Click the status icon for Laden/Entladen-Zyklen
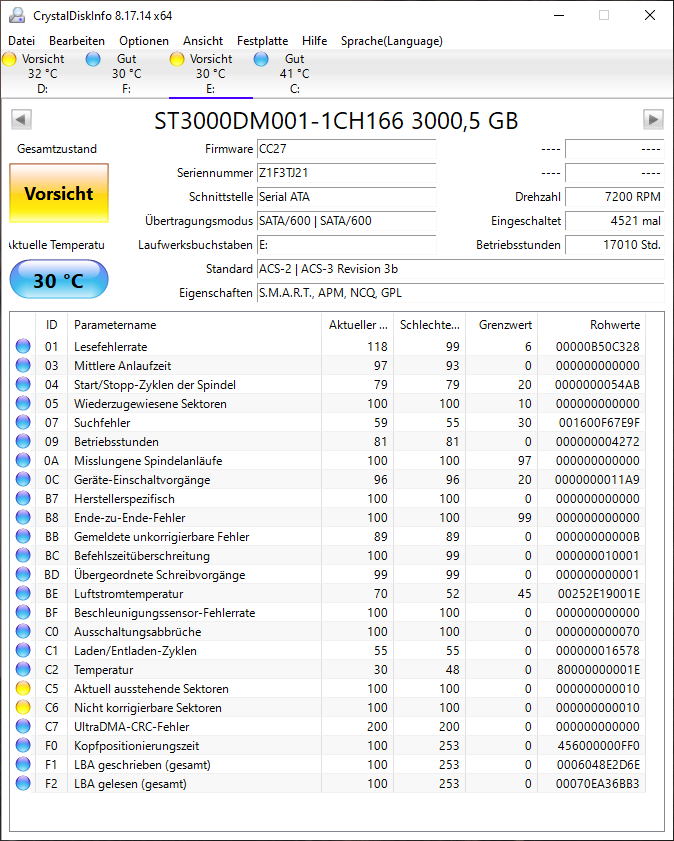Image resolution: width=674 pixels, height=841 pixels. [x=23, y=651]
